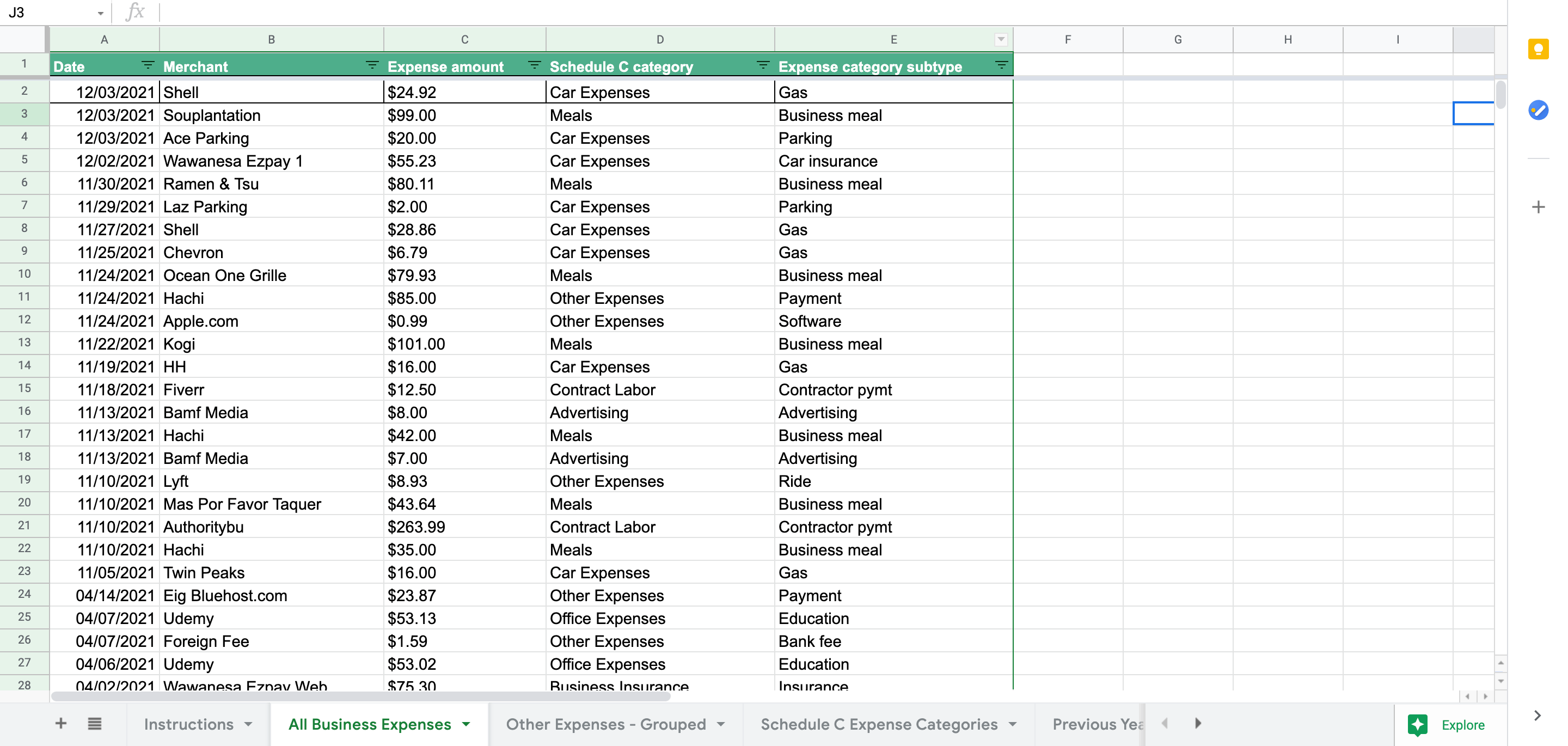Viewport: 1568px width, 746px height.
Task: Open the Tasks side panel icon
Action: (x=1538, y=110)
